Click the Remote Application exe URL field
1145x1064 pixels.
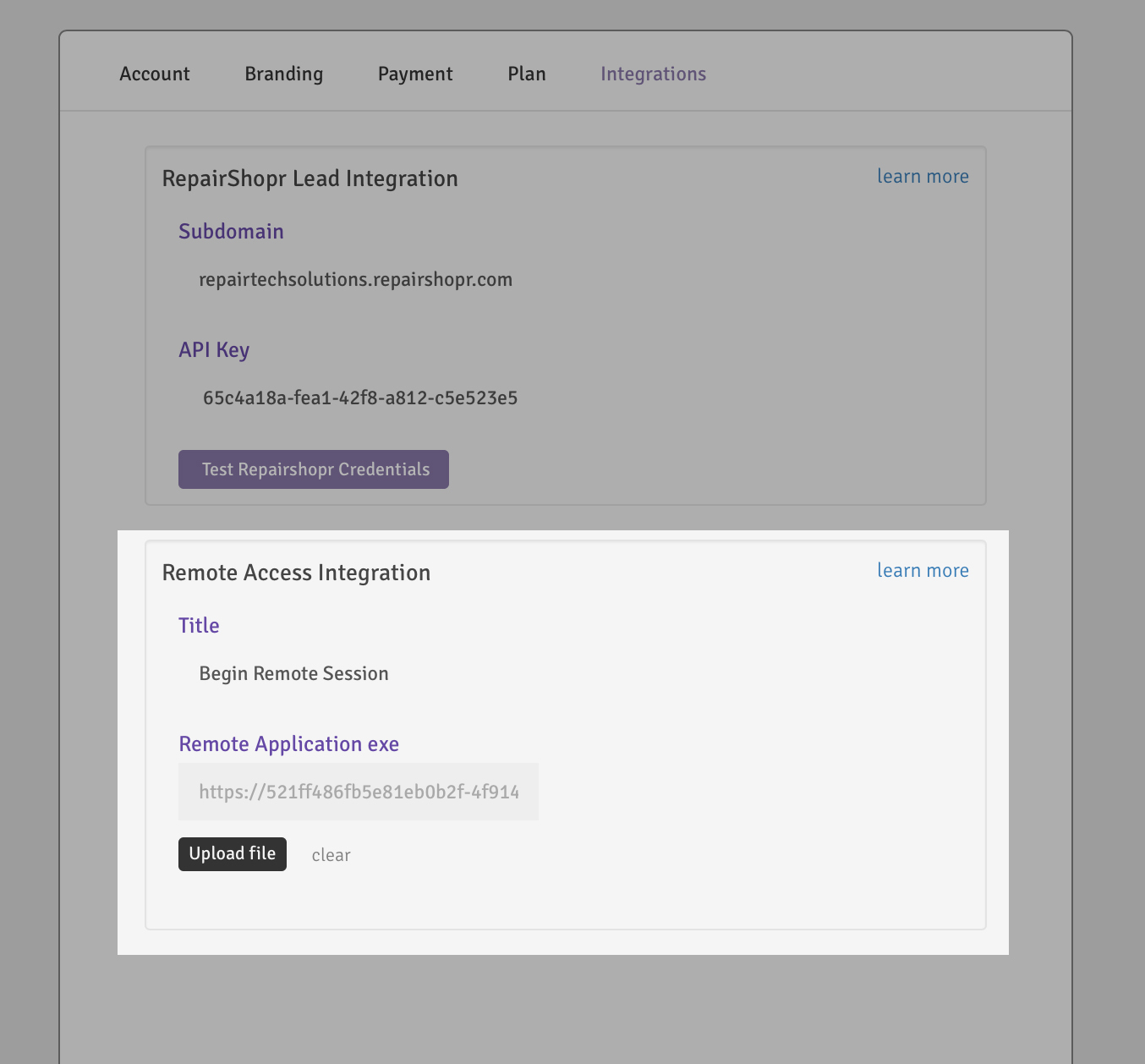(359, 793)
